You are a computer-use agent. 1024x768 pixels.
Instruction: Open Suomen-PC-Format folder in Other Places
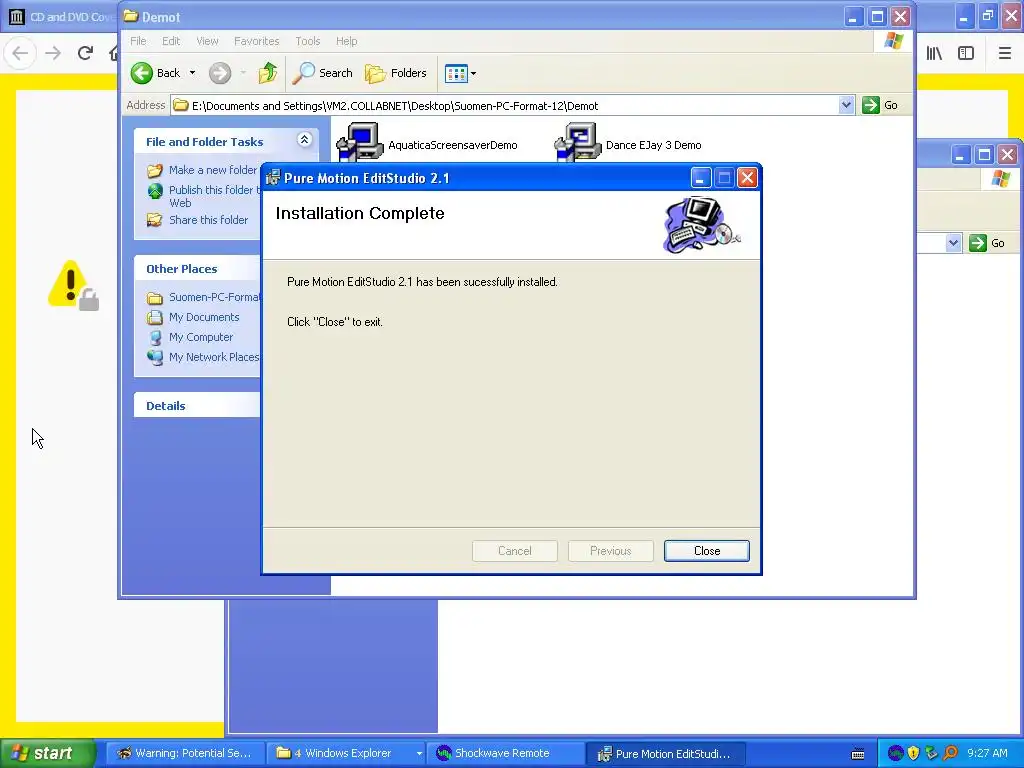click(214, 297)
